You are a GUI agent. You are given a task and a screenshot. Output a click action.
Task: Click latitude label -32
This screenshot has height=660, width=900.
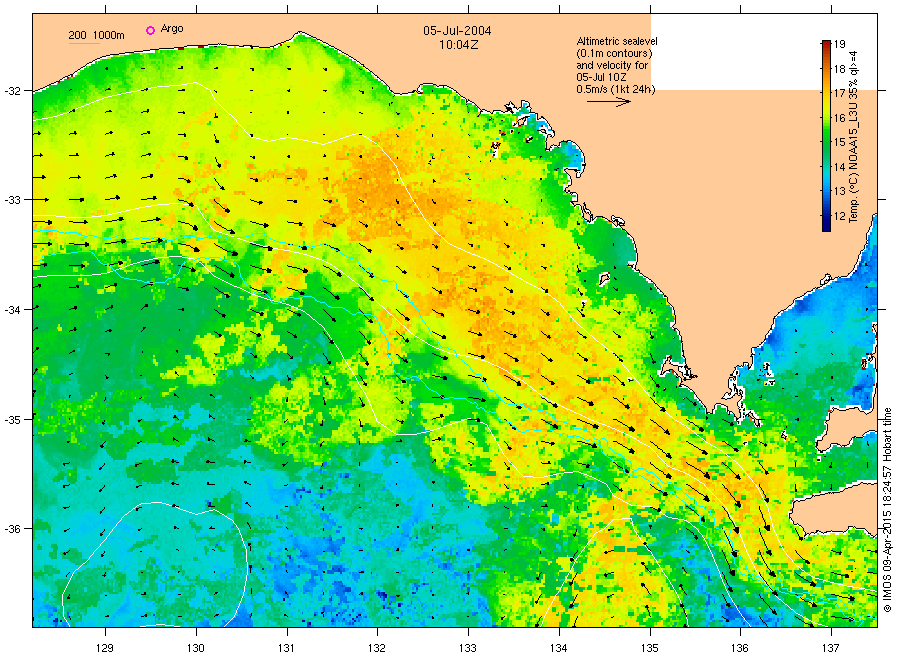coord(12,91)
